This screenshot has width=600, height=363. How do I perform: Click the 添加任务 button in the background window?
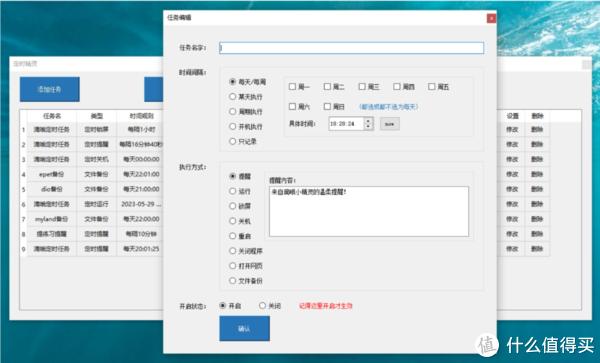click(x=50, y=89)
